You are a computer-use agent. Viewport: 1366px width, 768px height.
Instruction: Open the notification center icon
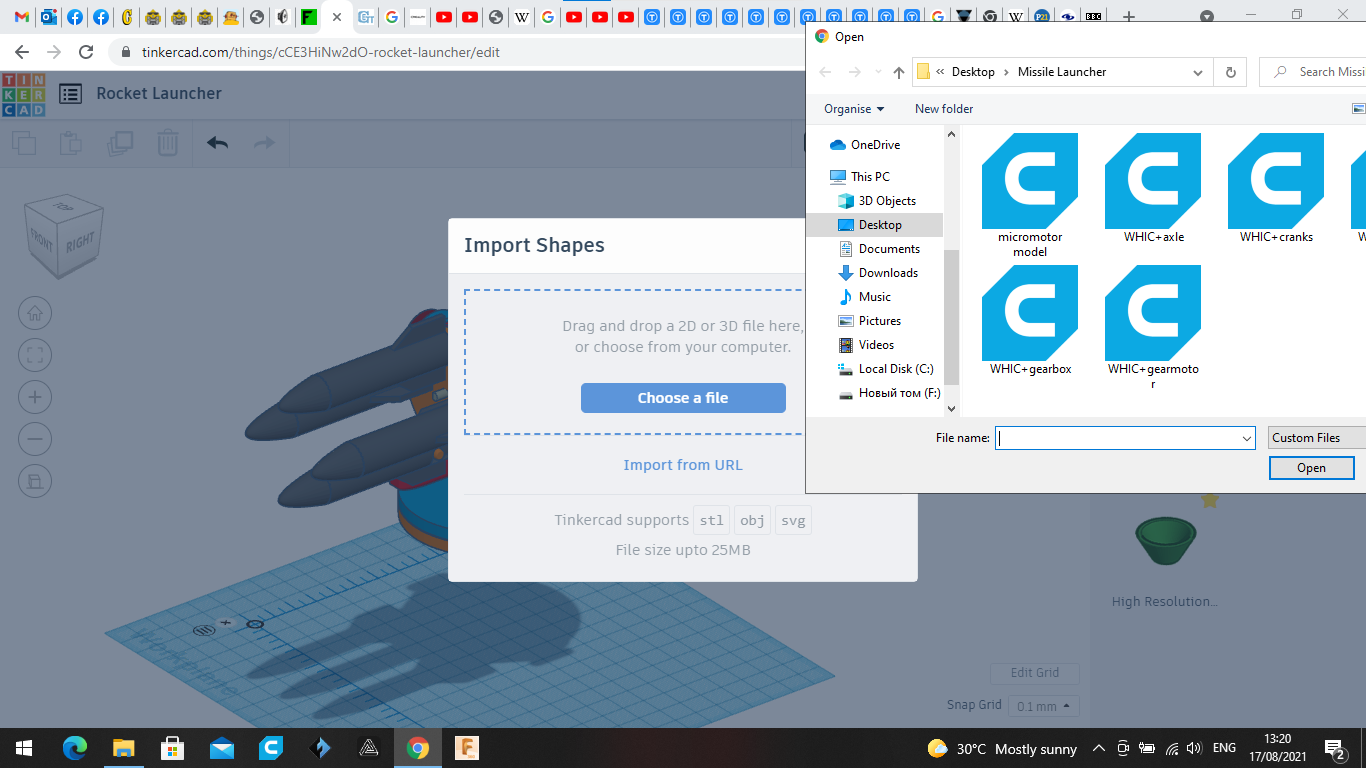pos(1334,748)
